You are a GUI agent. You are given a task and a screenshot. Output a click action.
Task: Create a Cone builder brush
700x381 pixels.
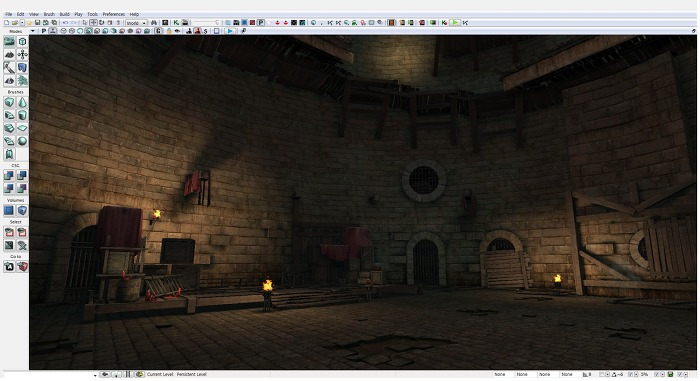click(22, 102)
